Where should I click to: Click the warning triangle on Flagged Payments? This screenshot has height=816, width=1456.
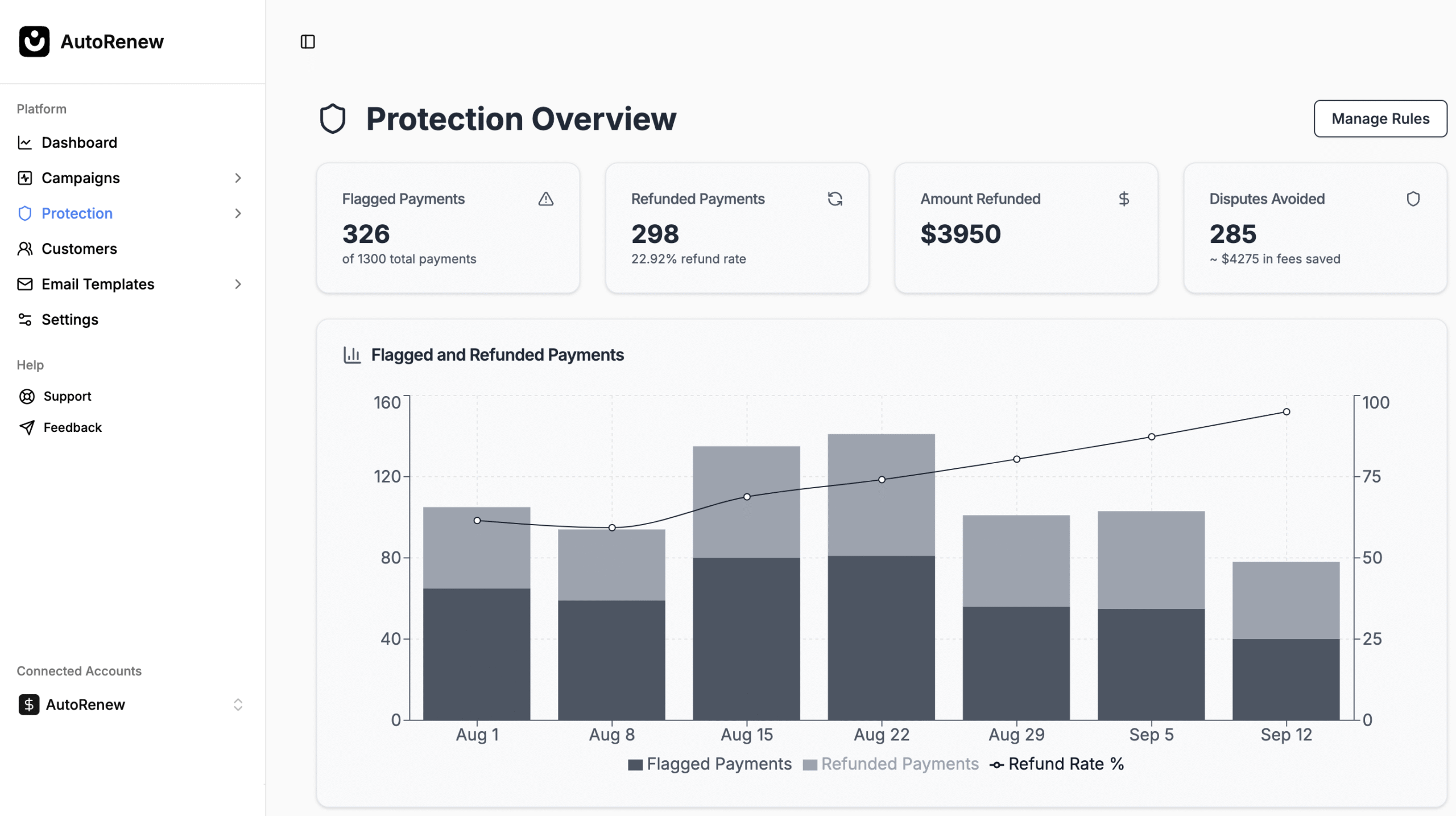(545, 199)
